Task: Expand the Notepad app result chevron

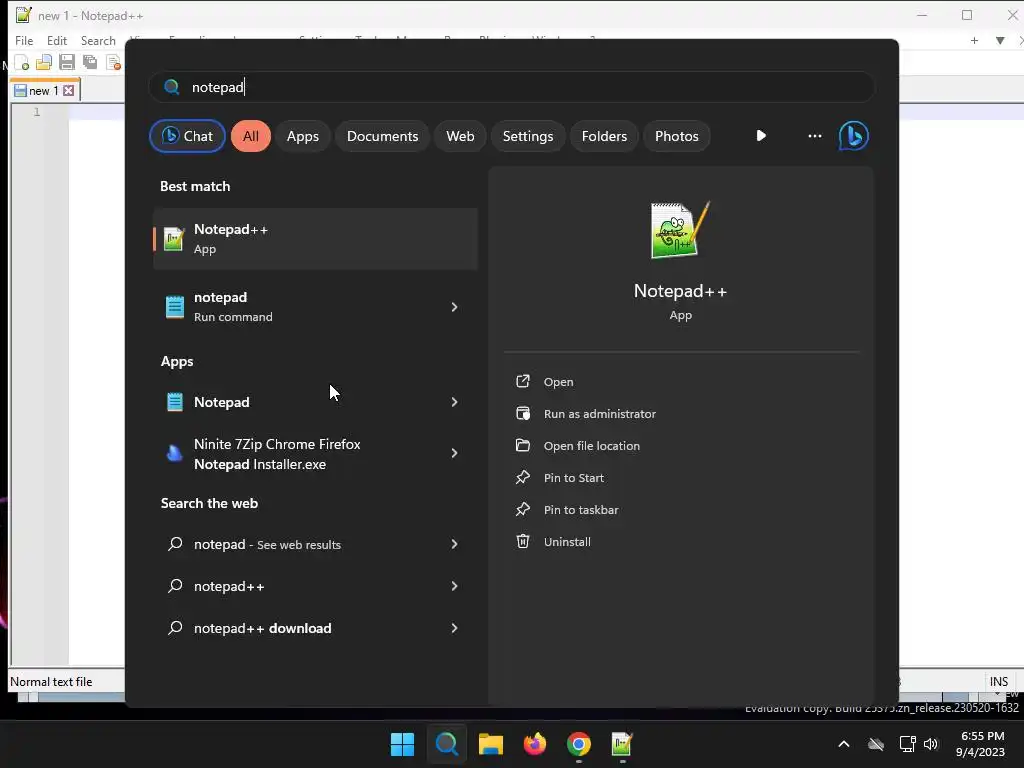Action: click(454, 402)
